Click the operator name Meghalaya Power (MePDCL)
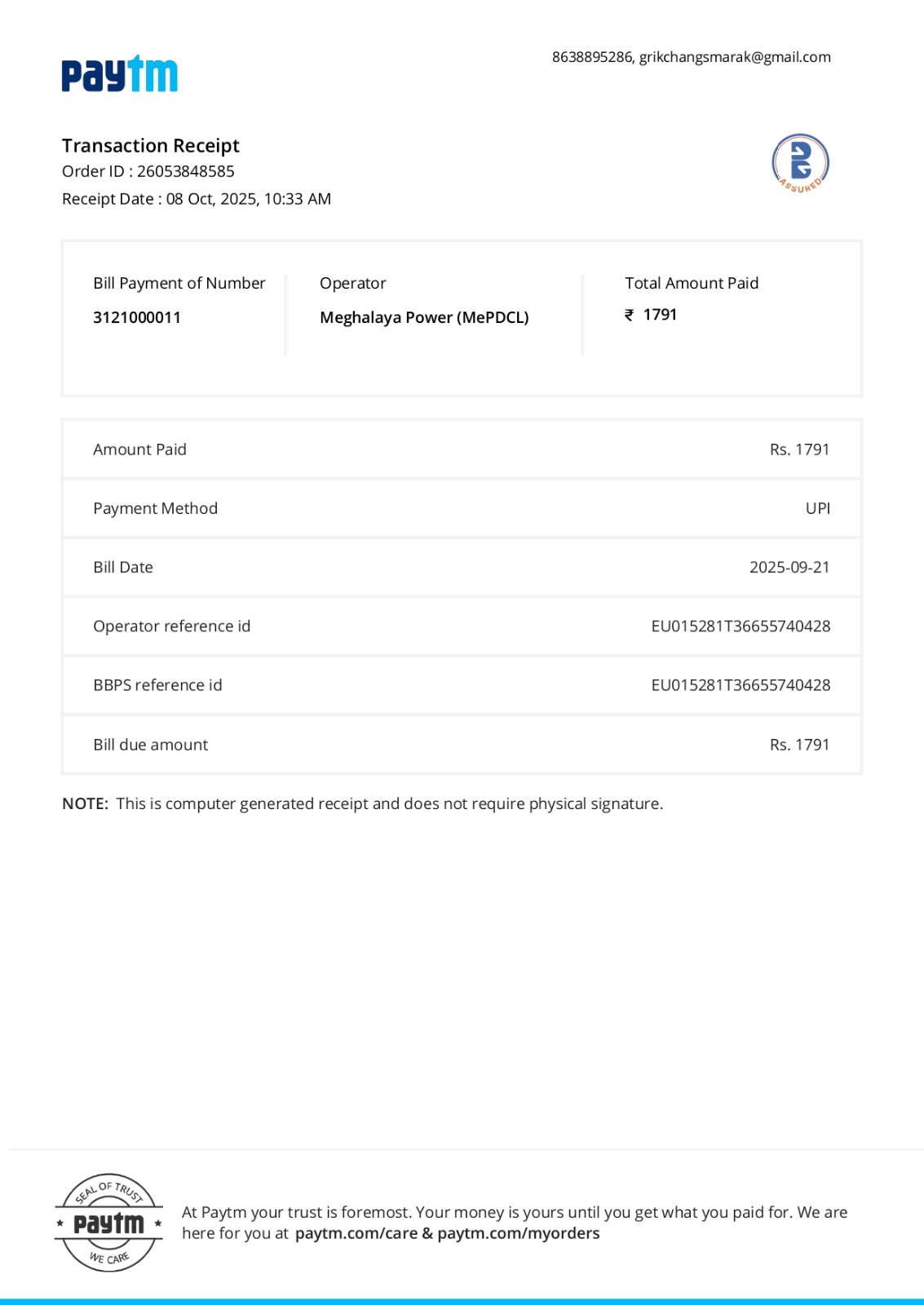The height and width of the screenshot is (1305, 924). 424,317
